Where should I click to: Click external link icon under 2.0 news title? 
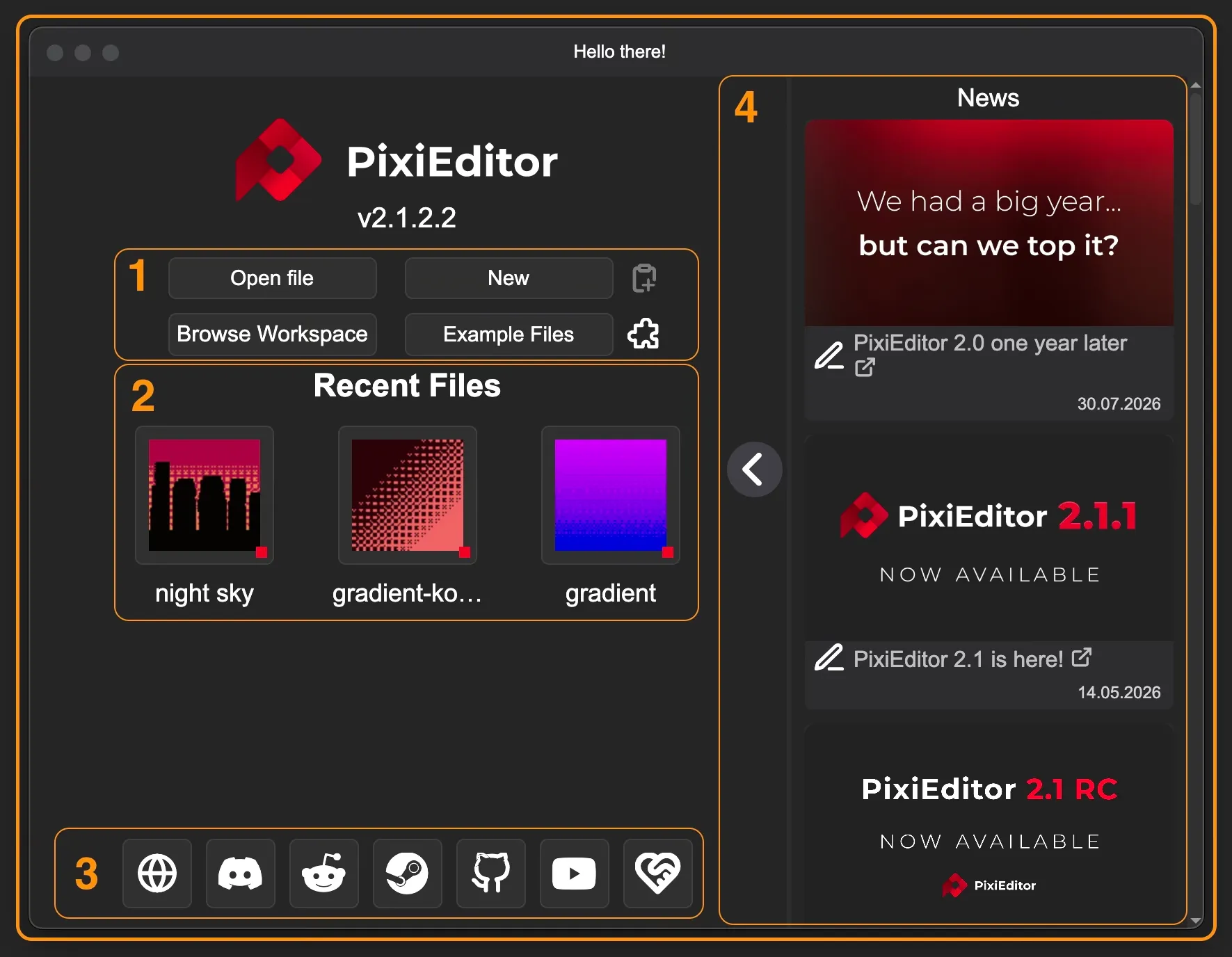point(865,367)
